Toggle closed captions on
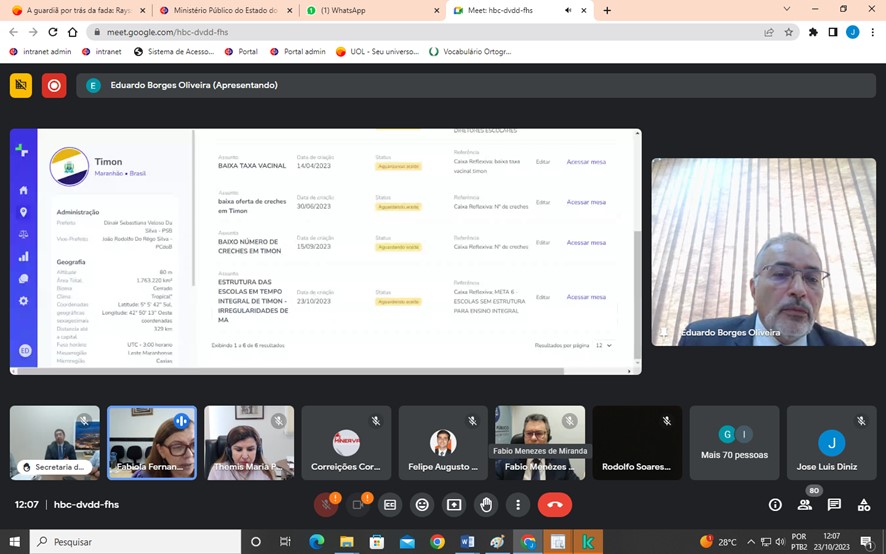 [390, 505]
